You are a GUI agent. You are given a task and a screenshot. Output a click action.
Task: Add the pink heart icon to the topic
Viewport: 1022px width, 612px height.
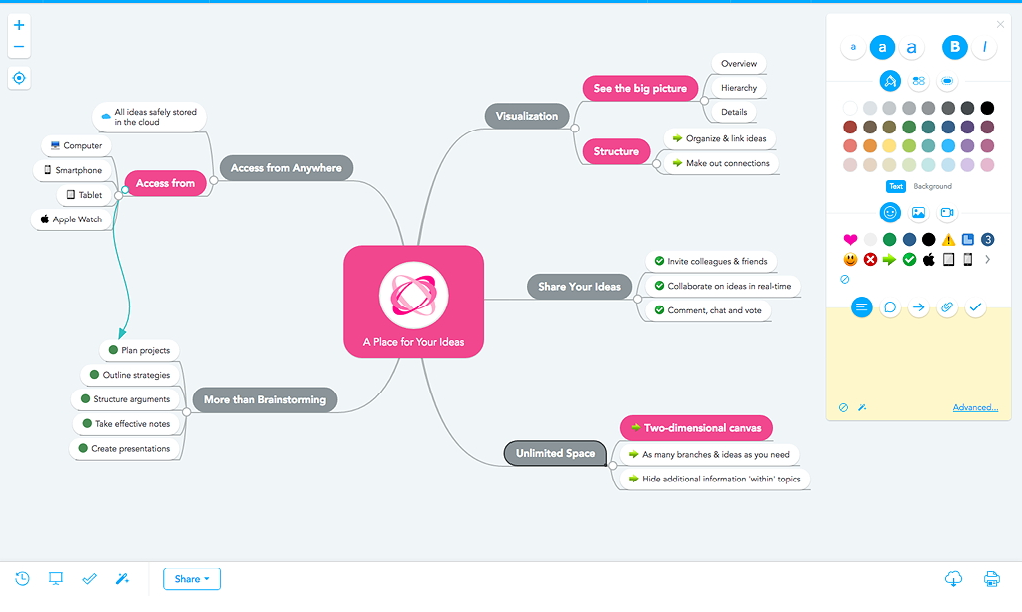click(850, 239)
